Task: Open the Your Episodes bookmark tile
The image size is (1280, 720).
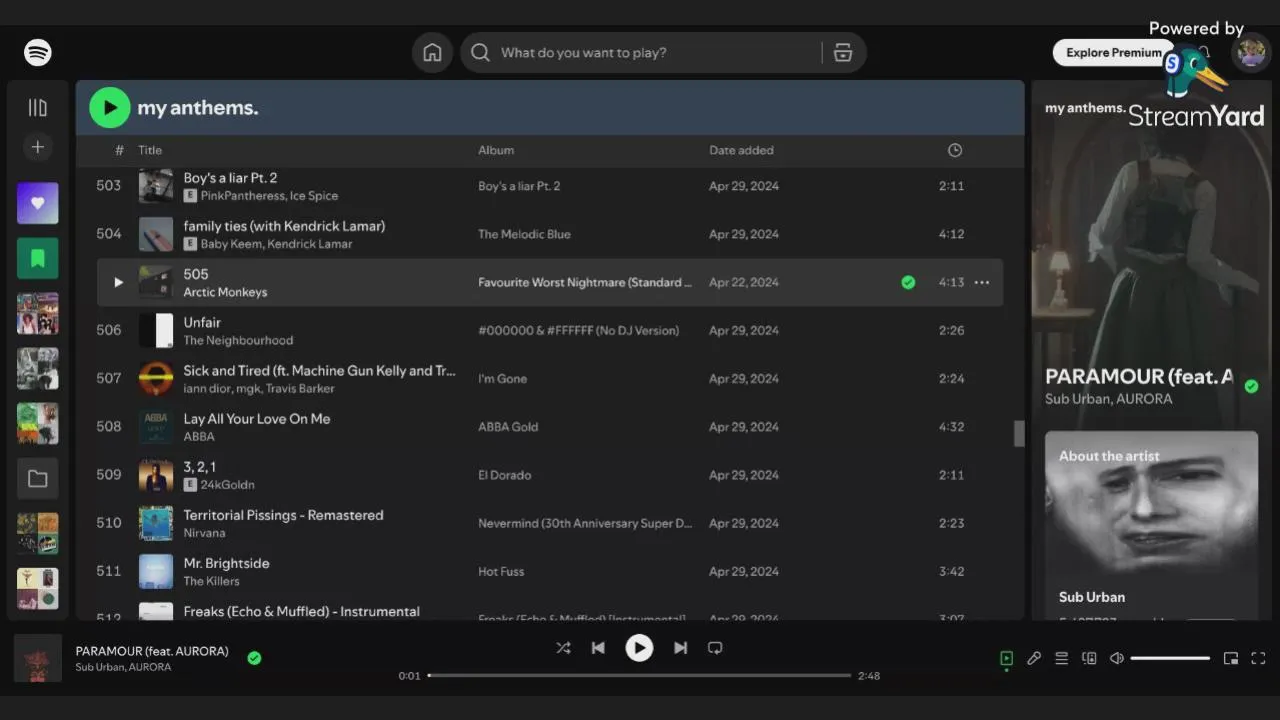Action: [x=38, y=258]
